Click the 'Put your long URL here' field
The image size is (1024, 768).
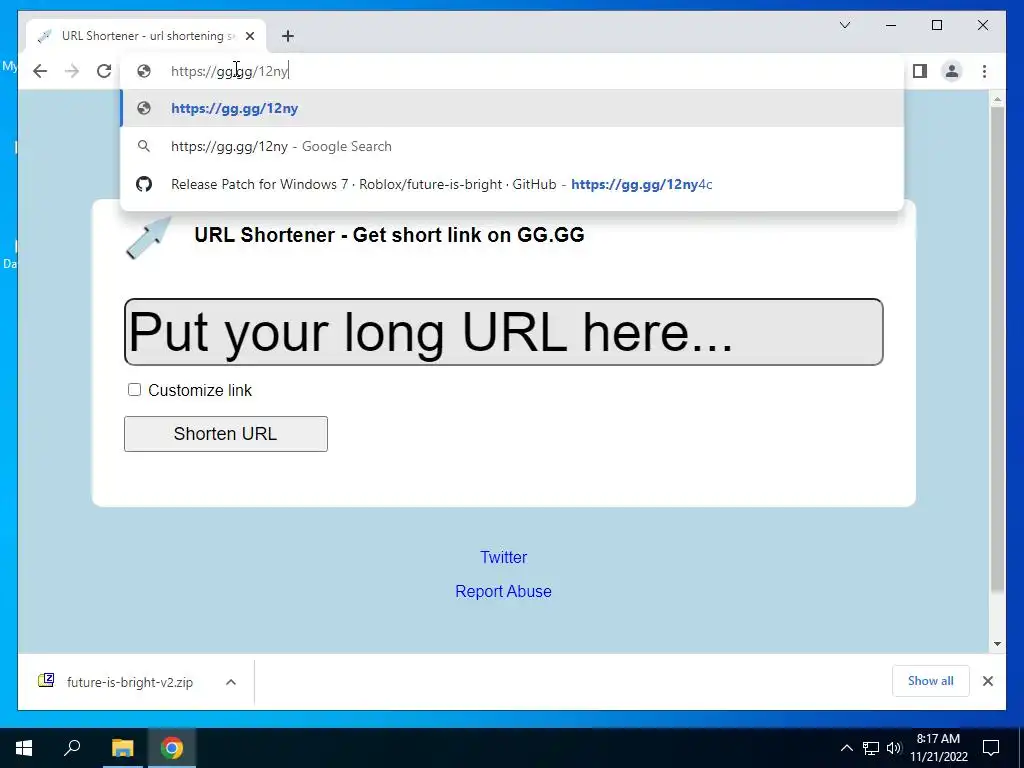[504, 332]
